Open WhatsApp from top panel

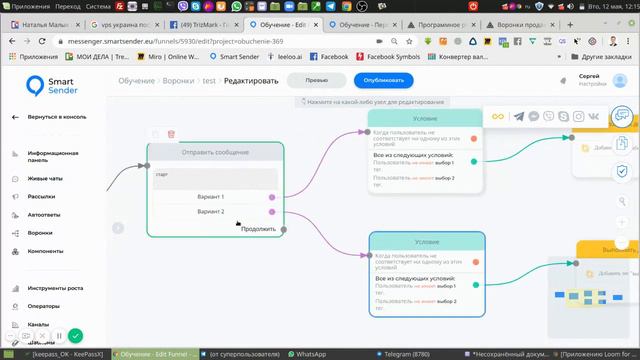pyautogui.click(x=236, y=6)
